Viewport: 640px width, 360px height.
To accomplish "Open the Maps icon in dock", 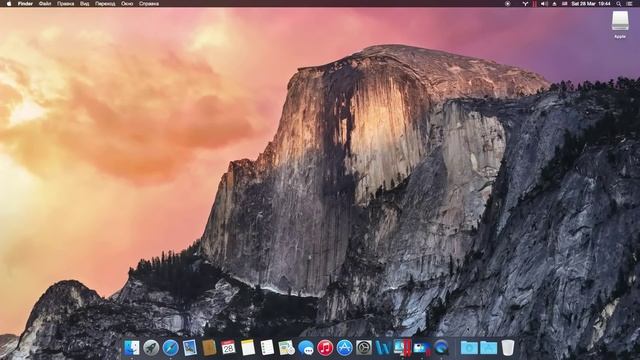I will pyautogui.click(x=287, y=348).
